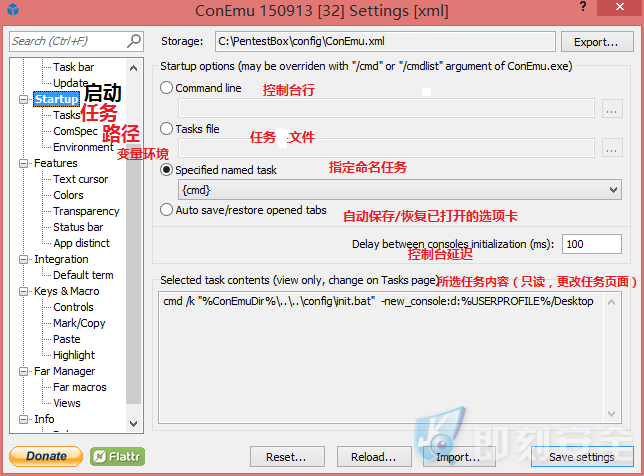Collapse the Info tree node
The width and height of the screenshot is (644, 476).
[23, 419]
